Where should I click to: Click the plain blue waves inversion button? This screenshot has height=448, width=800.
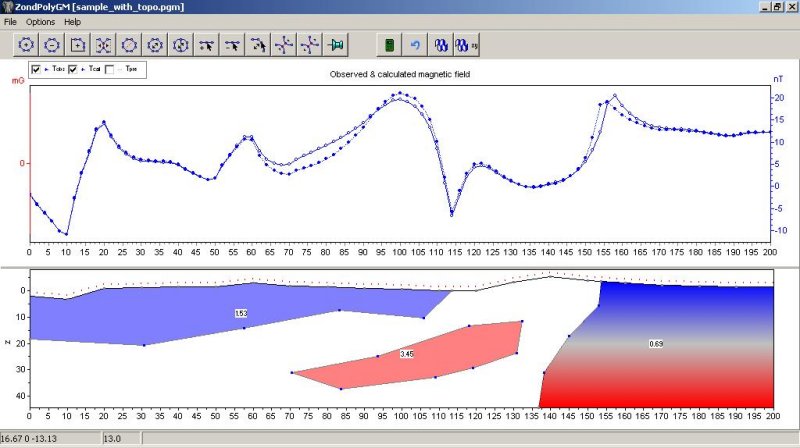[x=441, y=45]
